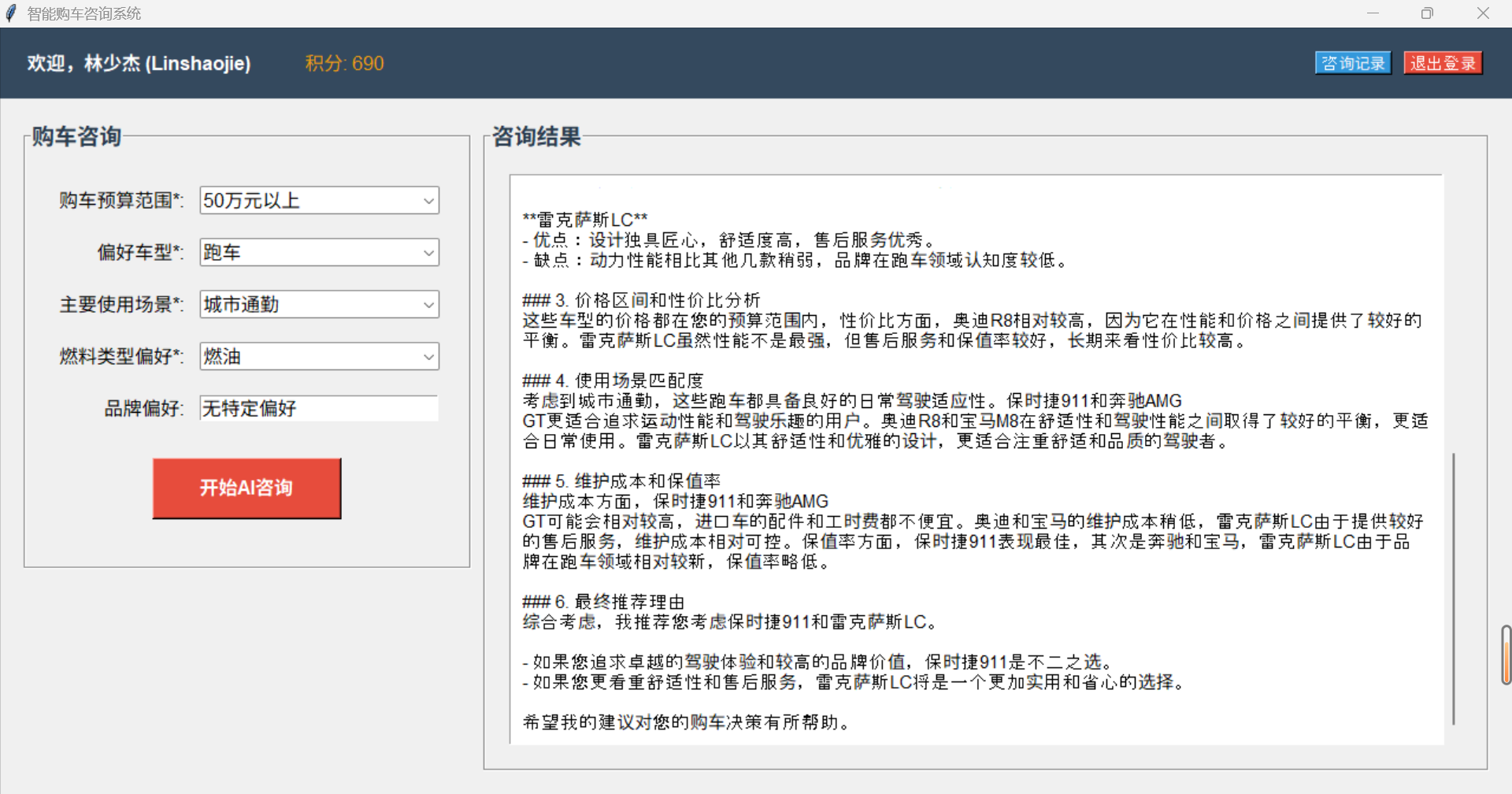
Task: Open the 购车预算范围 budget dropdown
Action: [319, 200]
